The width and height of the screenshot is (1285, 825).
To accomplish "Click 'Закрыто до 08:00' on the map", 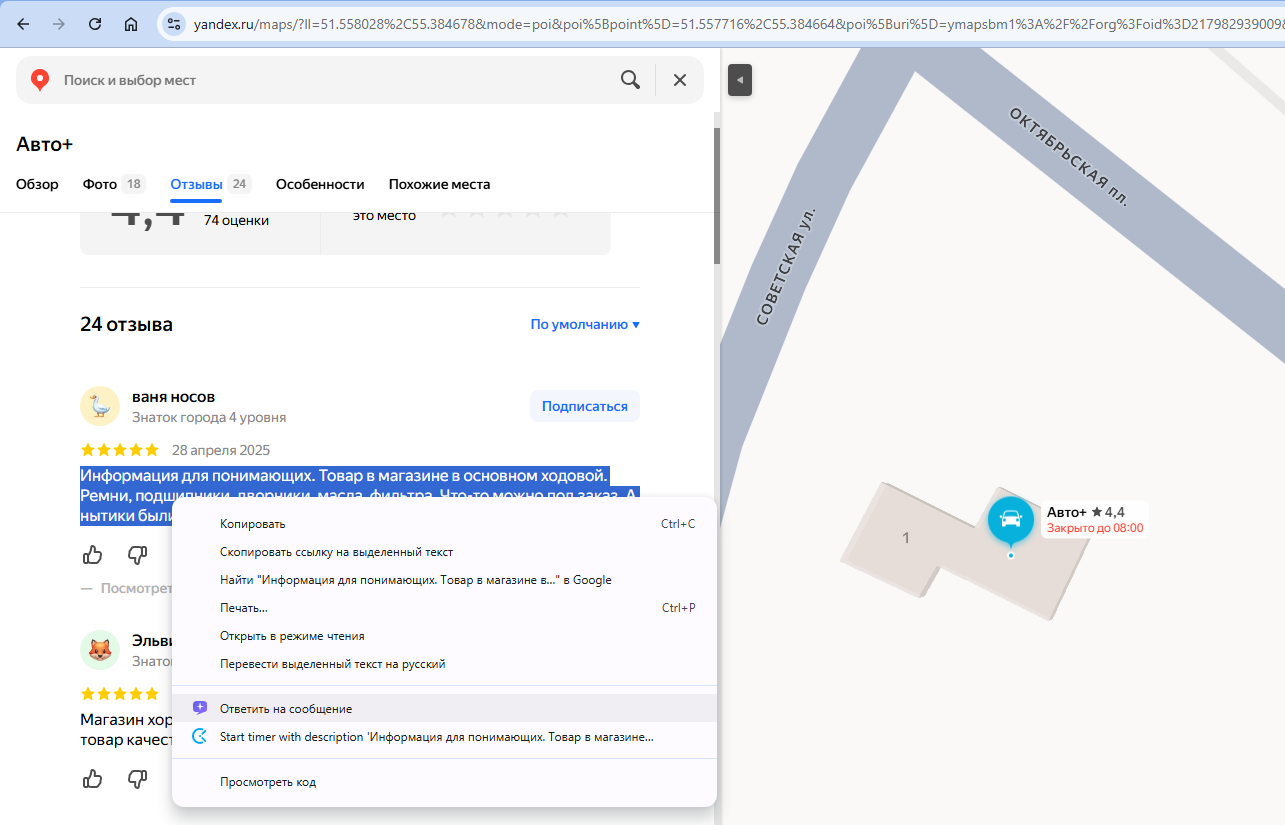I will (x=1095, y=528).
